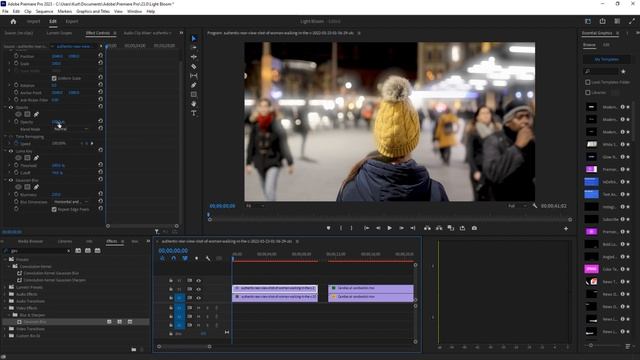Select the Rectangle tool

pyautogui.click(x=194, y=94)
